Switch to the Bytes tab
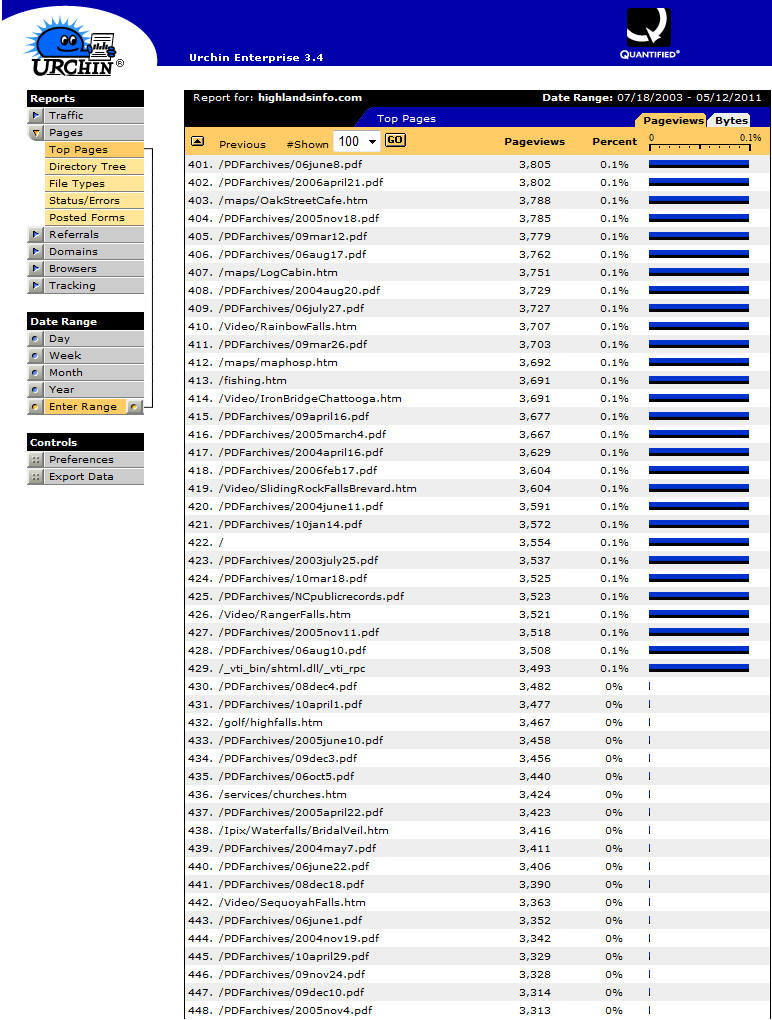This screenshot has width=772, height=1020. 731,121
